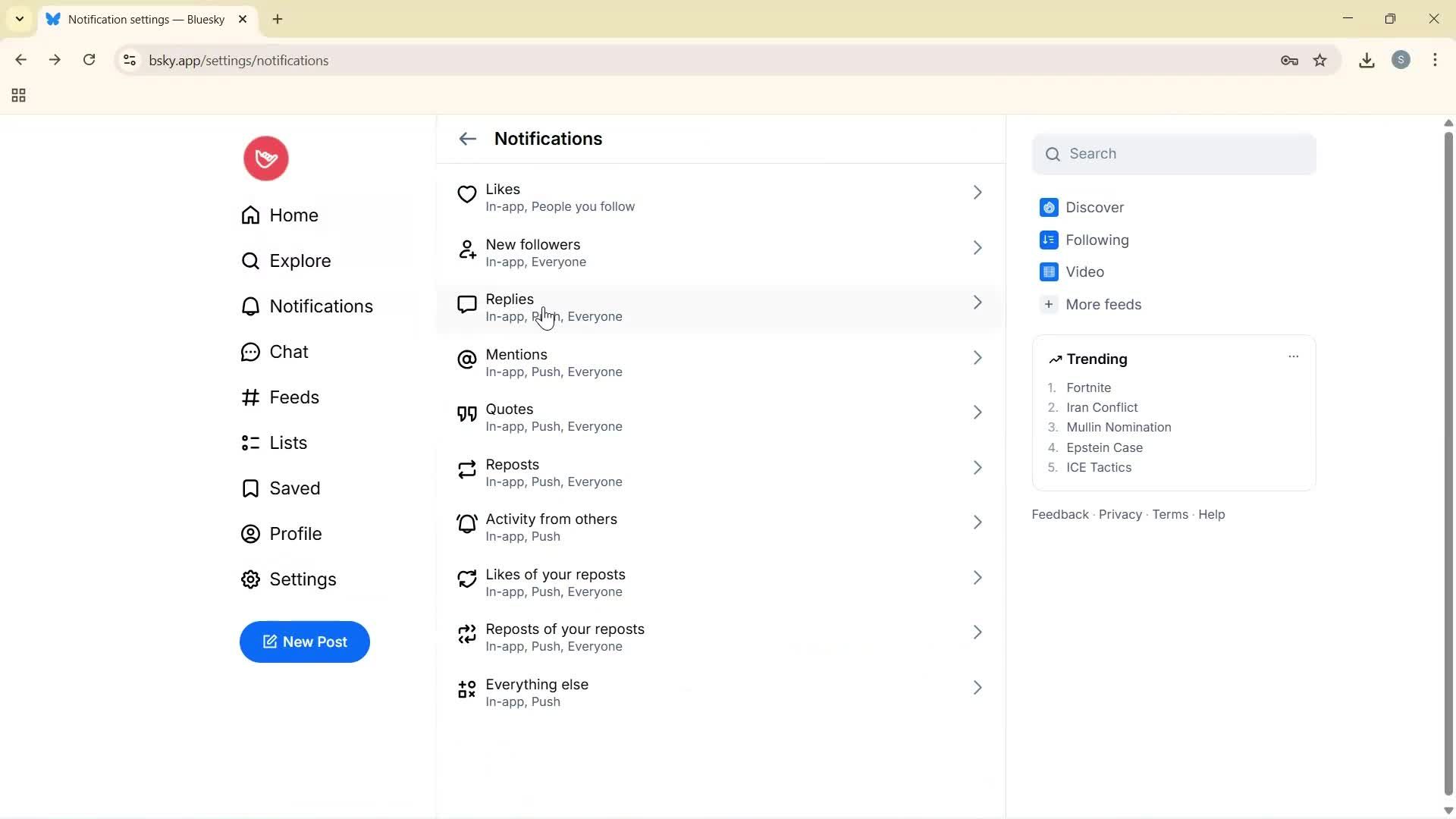Click the page scrollbar up arrow

point(1448,122)
